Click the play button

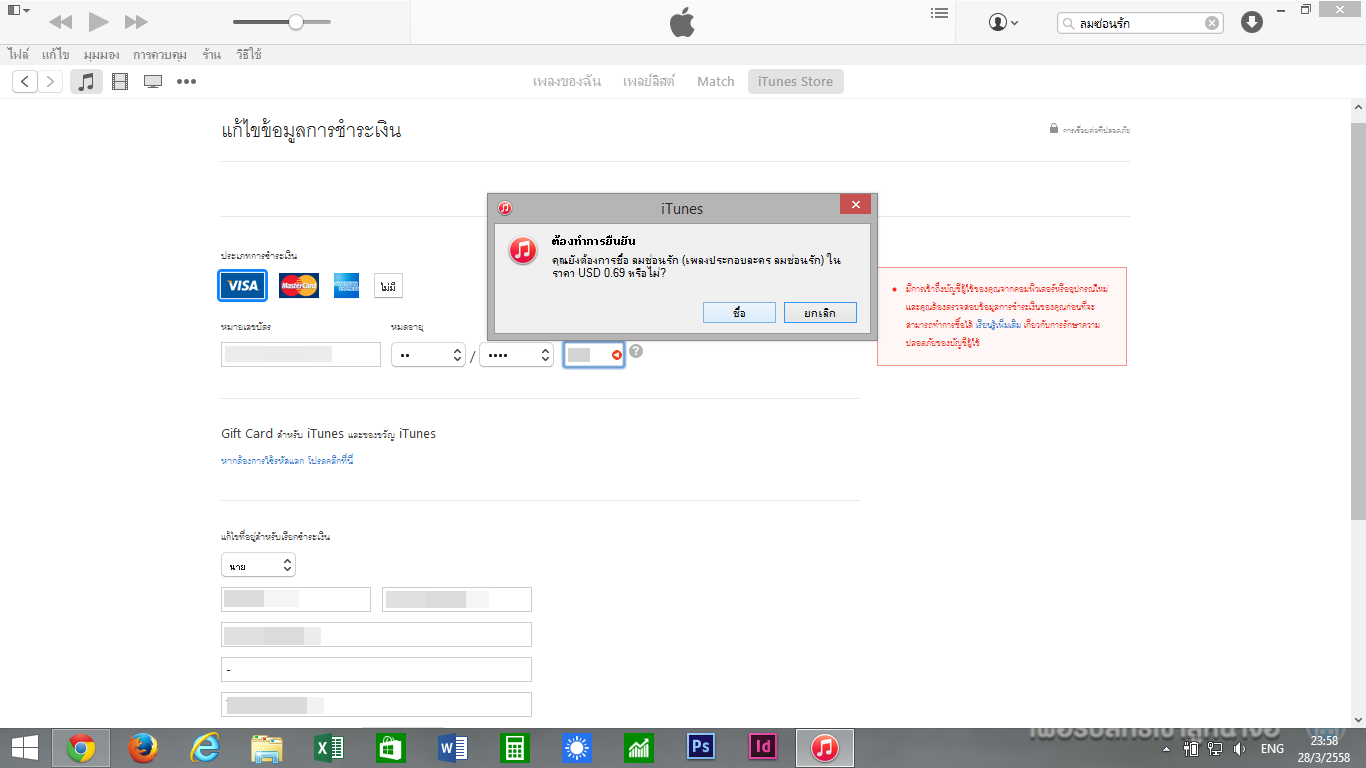coord(98,22)
